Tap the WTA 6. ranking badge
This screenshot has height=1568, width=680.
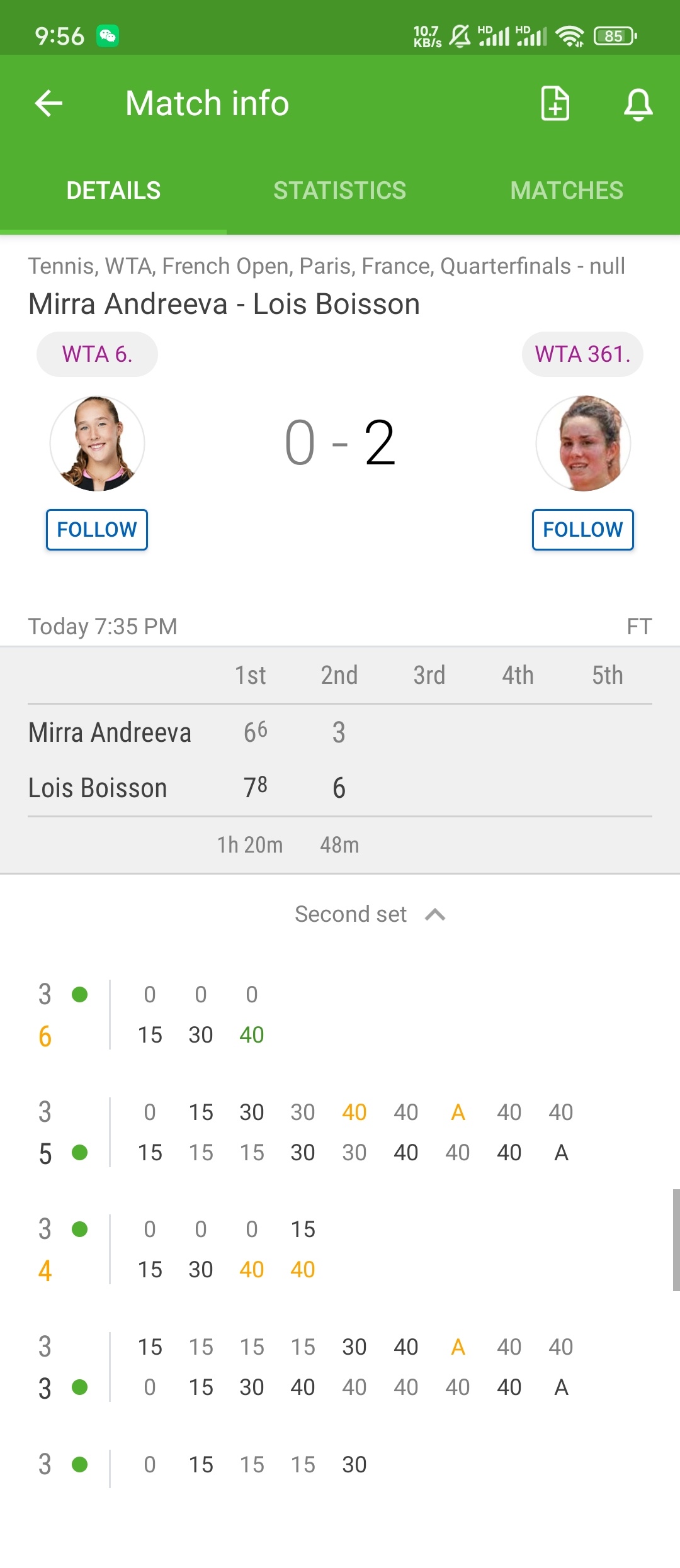coord(97,354)
